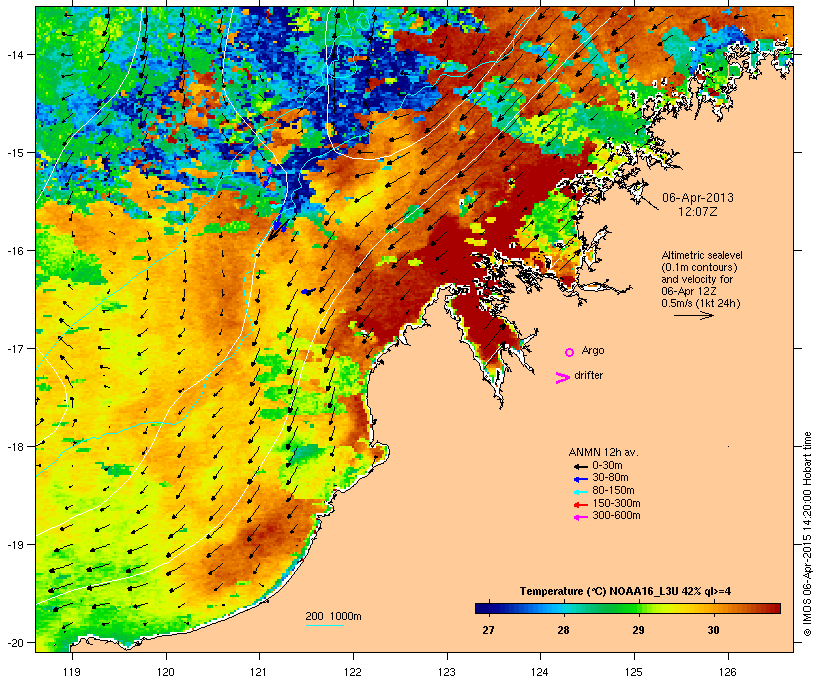Click the colorbar tick value 29
820x680 pixels.
638,630
